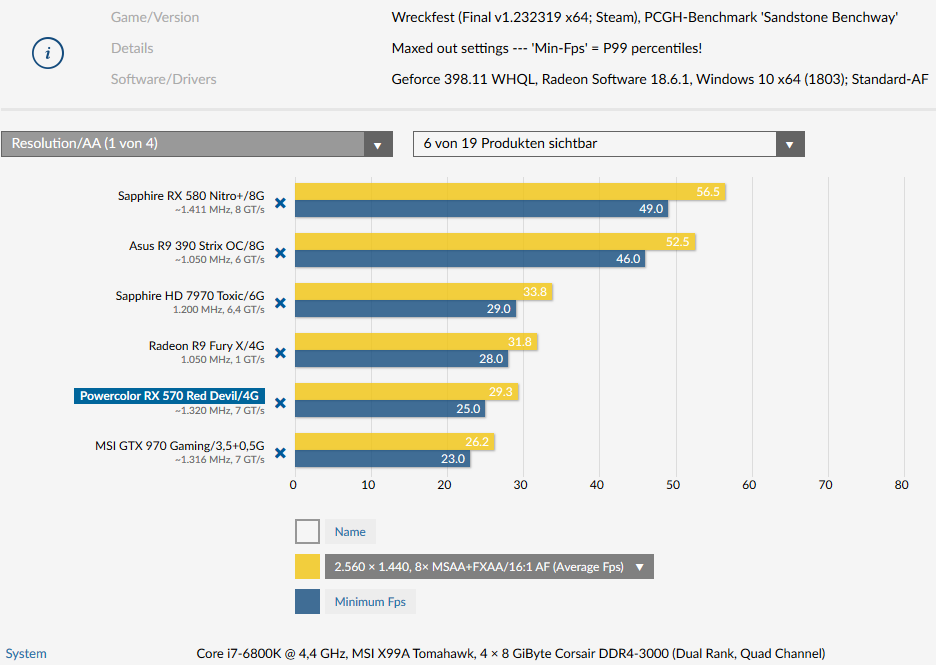
Task: Open the 2.560 × 1.440 Average Fps dropdown
Action: tap(489, 567)
